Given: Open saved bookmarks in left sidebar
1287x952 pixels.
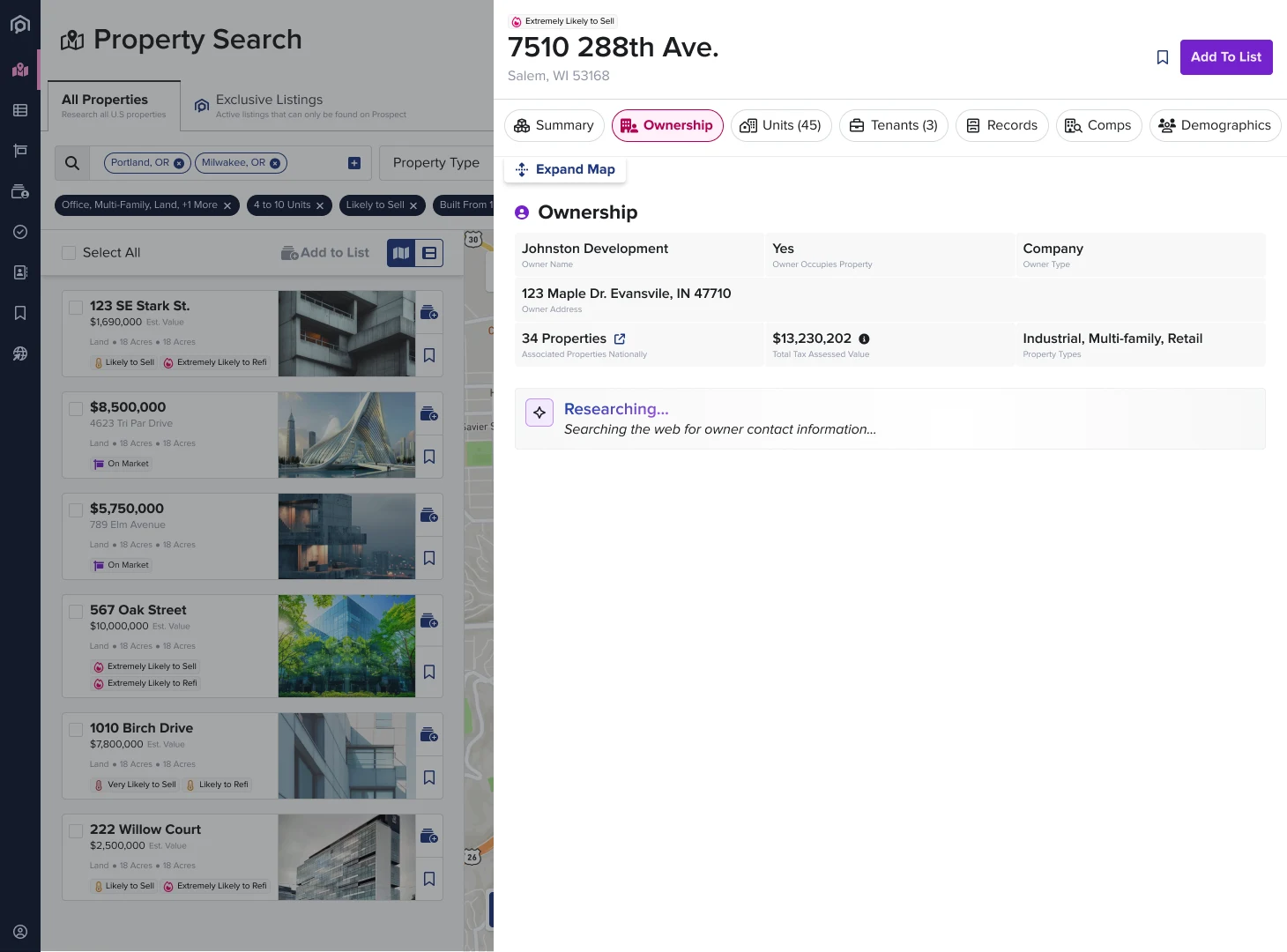Looking at the screenshot, I should coord(20,313).
